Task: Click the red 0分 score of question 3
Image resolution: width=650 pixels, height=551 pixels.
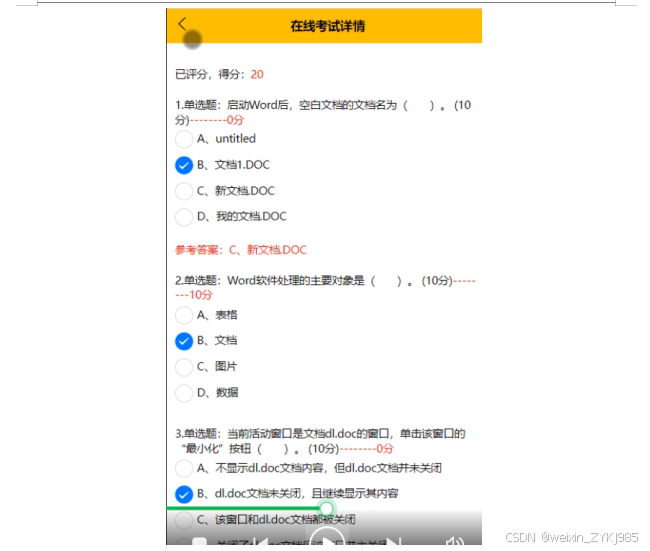Action: 385,449
